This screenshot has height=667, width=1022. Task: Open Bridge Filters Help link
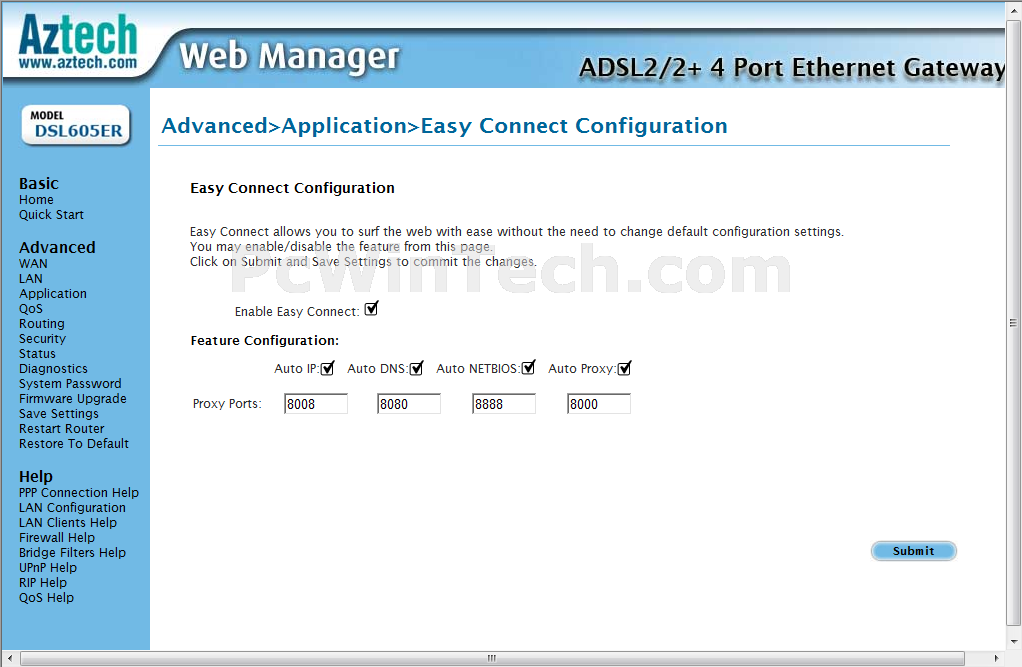(x=72, y=552)
